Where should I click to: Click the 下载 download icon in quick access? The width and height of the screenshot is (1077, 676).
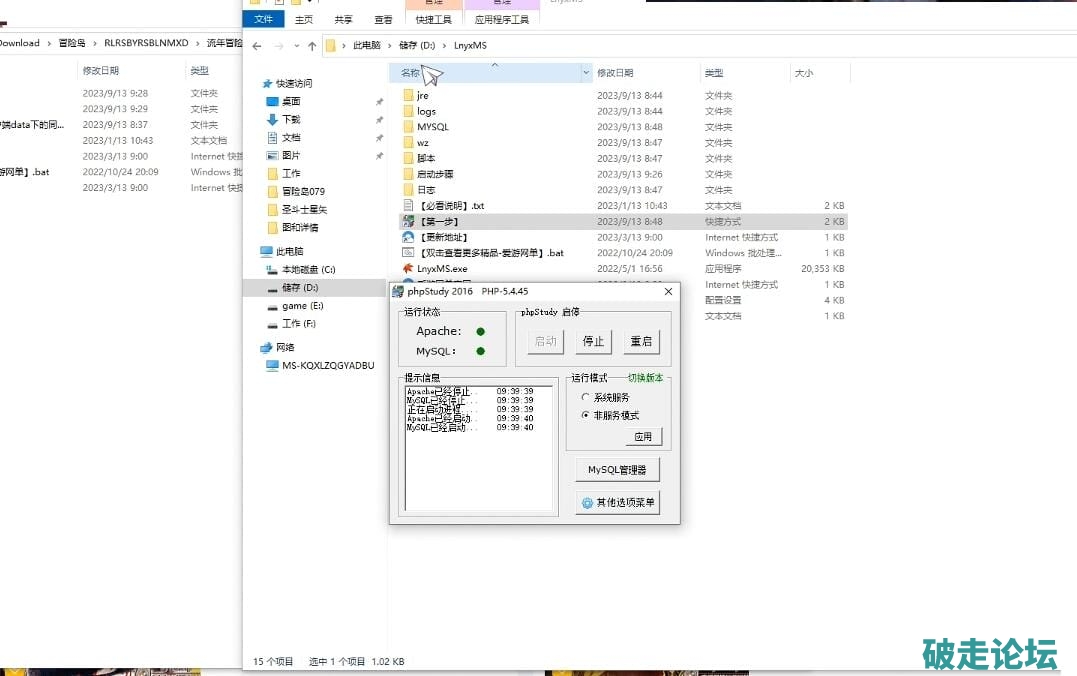click(272, 119)
